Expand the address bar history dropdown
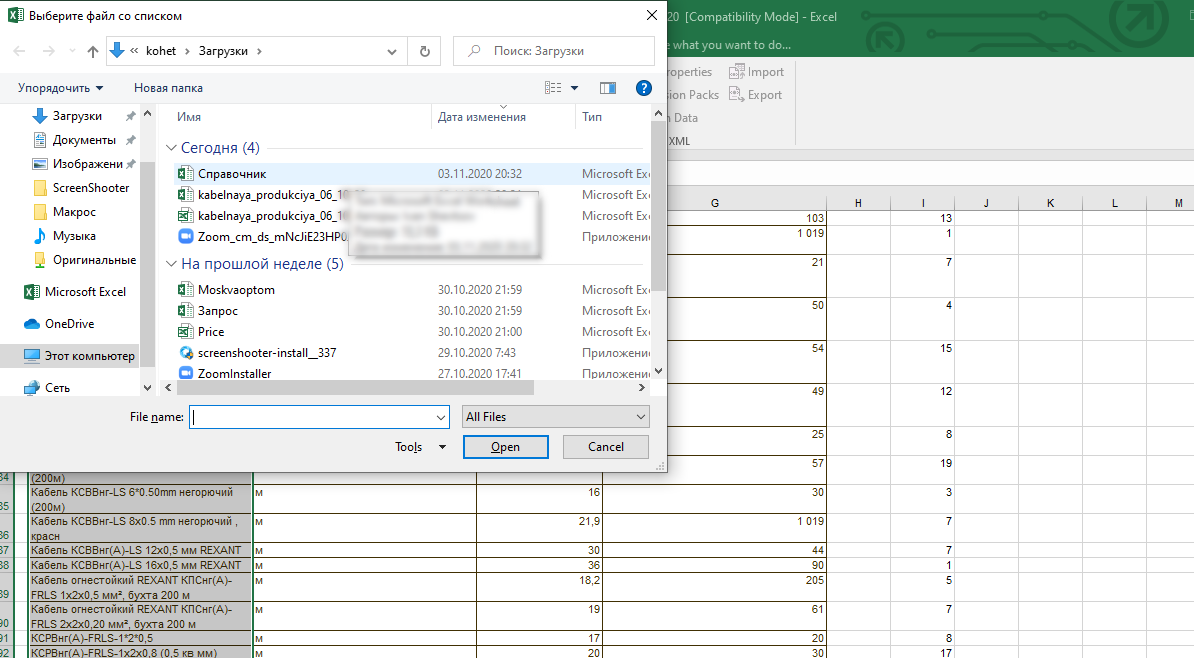This screenshot has width=1194, height=658. (x=391, y=51)
